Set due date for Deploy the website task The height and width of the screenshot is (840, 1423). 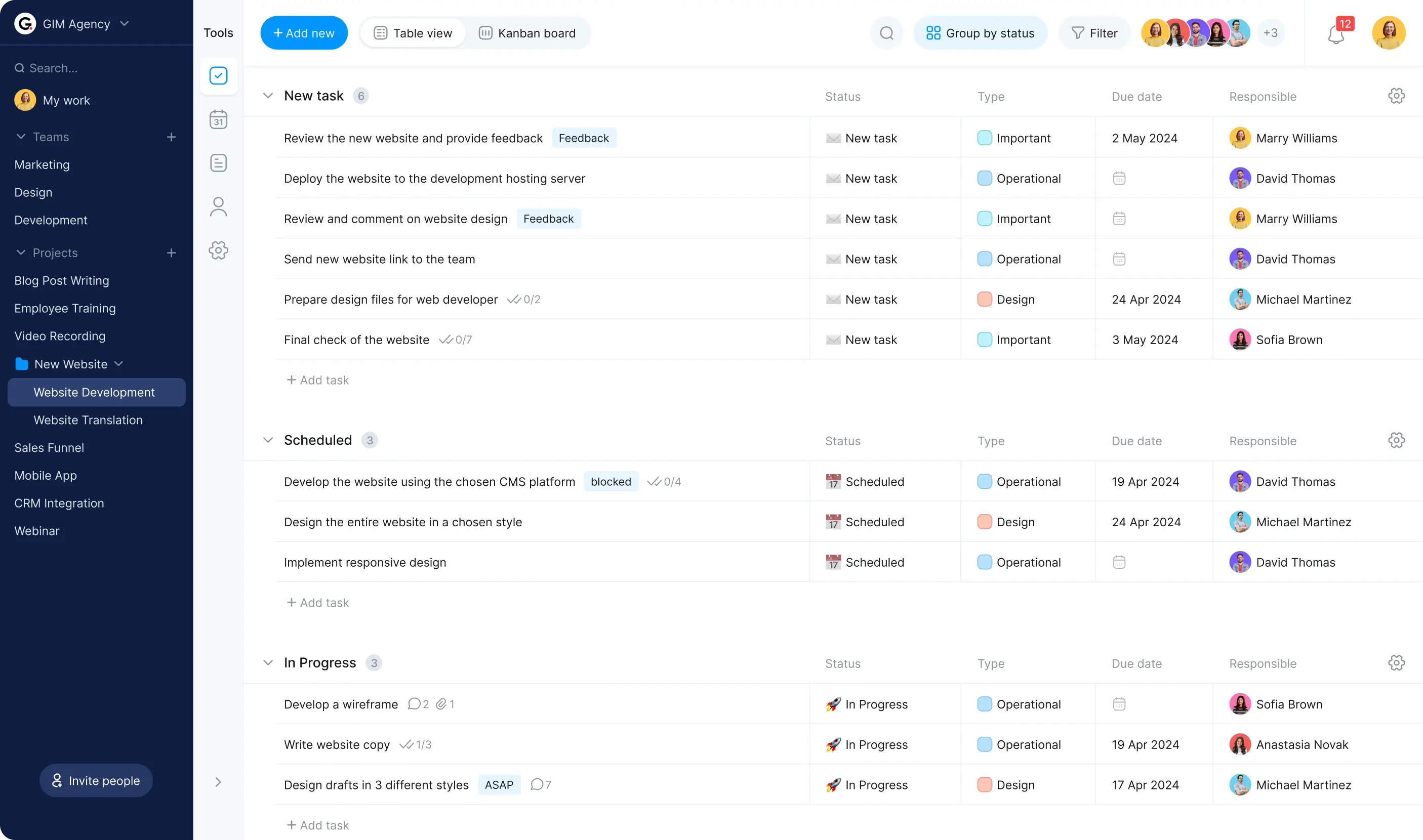tap(1119, 178)
